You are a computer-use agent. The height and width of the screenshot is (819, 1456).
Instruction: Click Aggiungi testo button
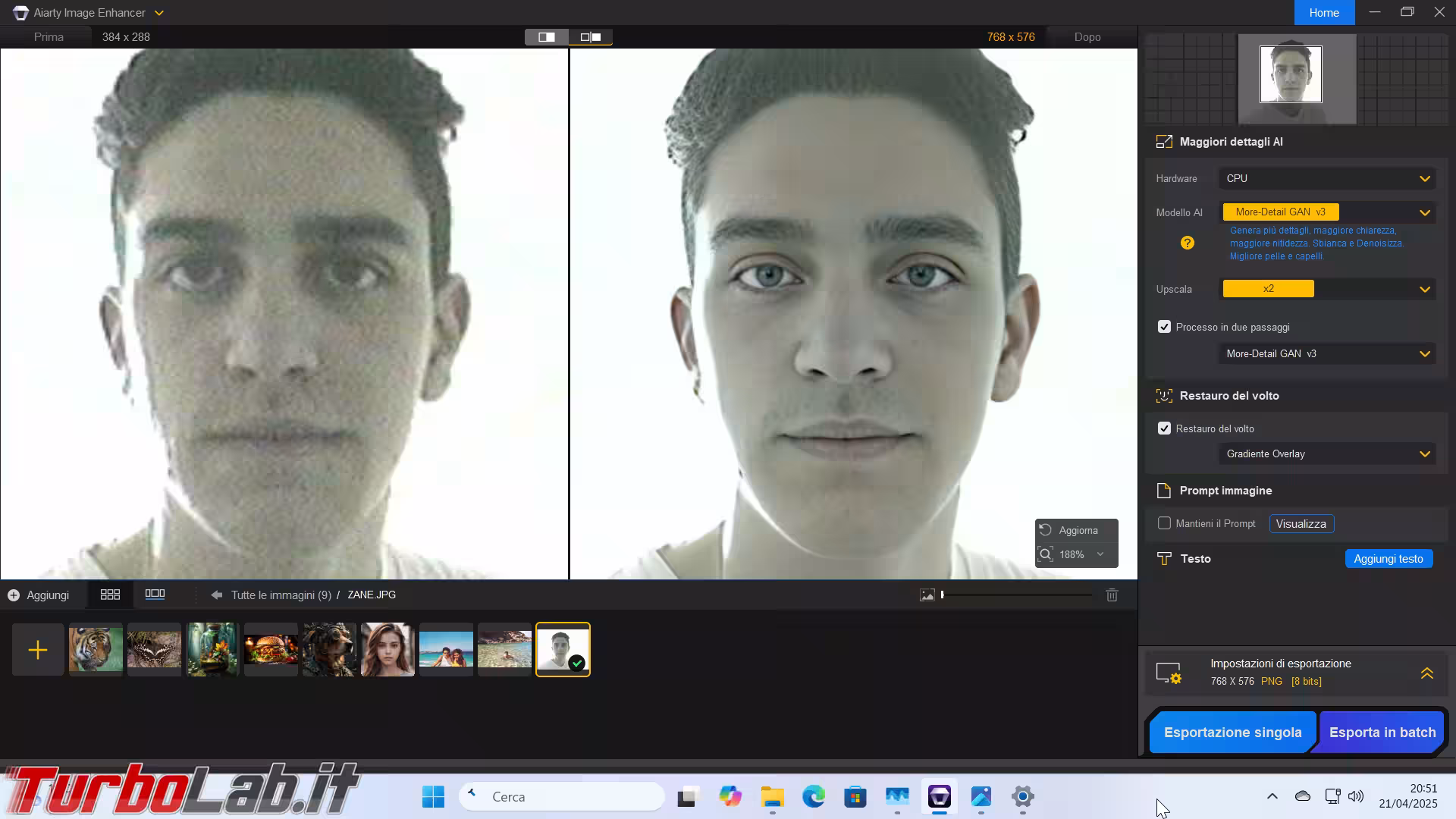pyautogui.click(x=1388, y=559)
